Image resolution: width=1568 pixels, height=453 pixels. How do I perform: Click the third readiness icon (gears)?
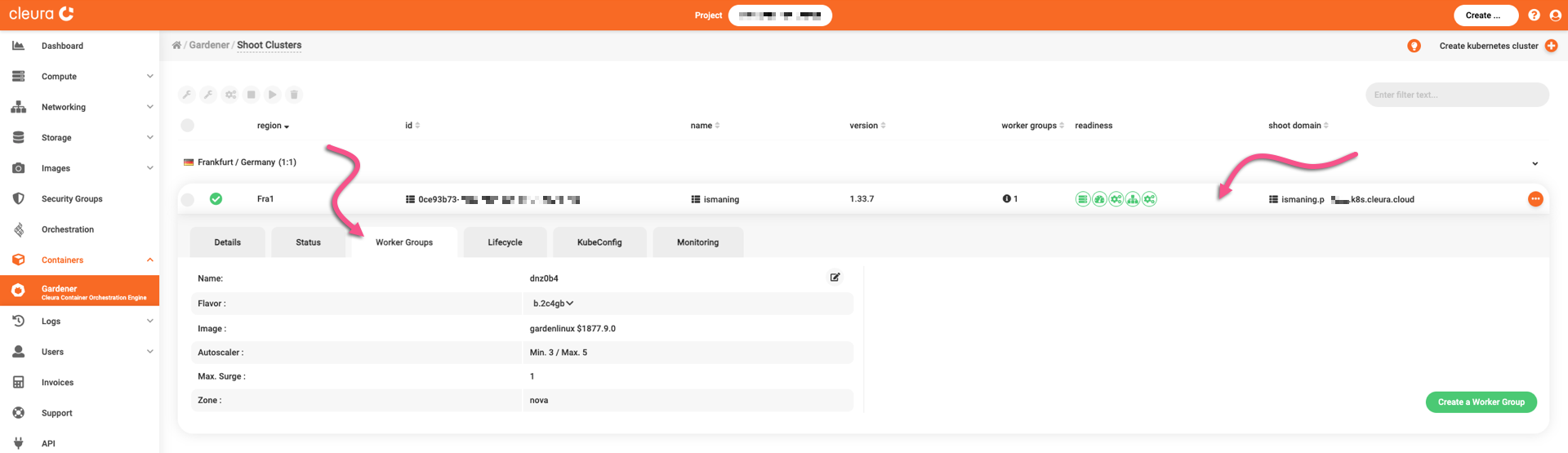1116,199
